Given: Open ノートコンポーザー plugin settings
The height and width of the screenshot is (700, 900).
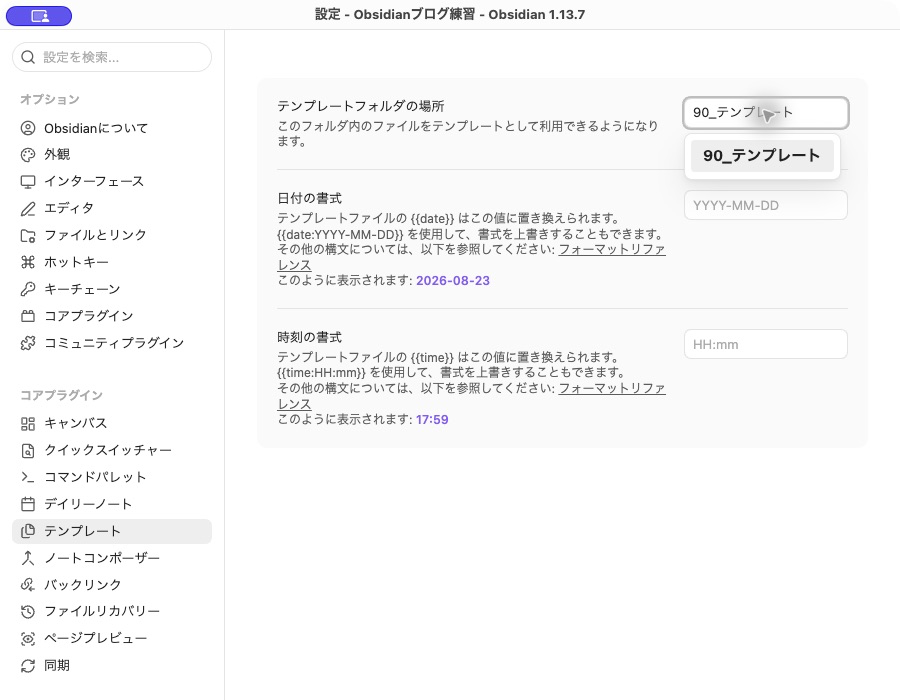Looking at the screenshot, I should [x=112, y=558].
